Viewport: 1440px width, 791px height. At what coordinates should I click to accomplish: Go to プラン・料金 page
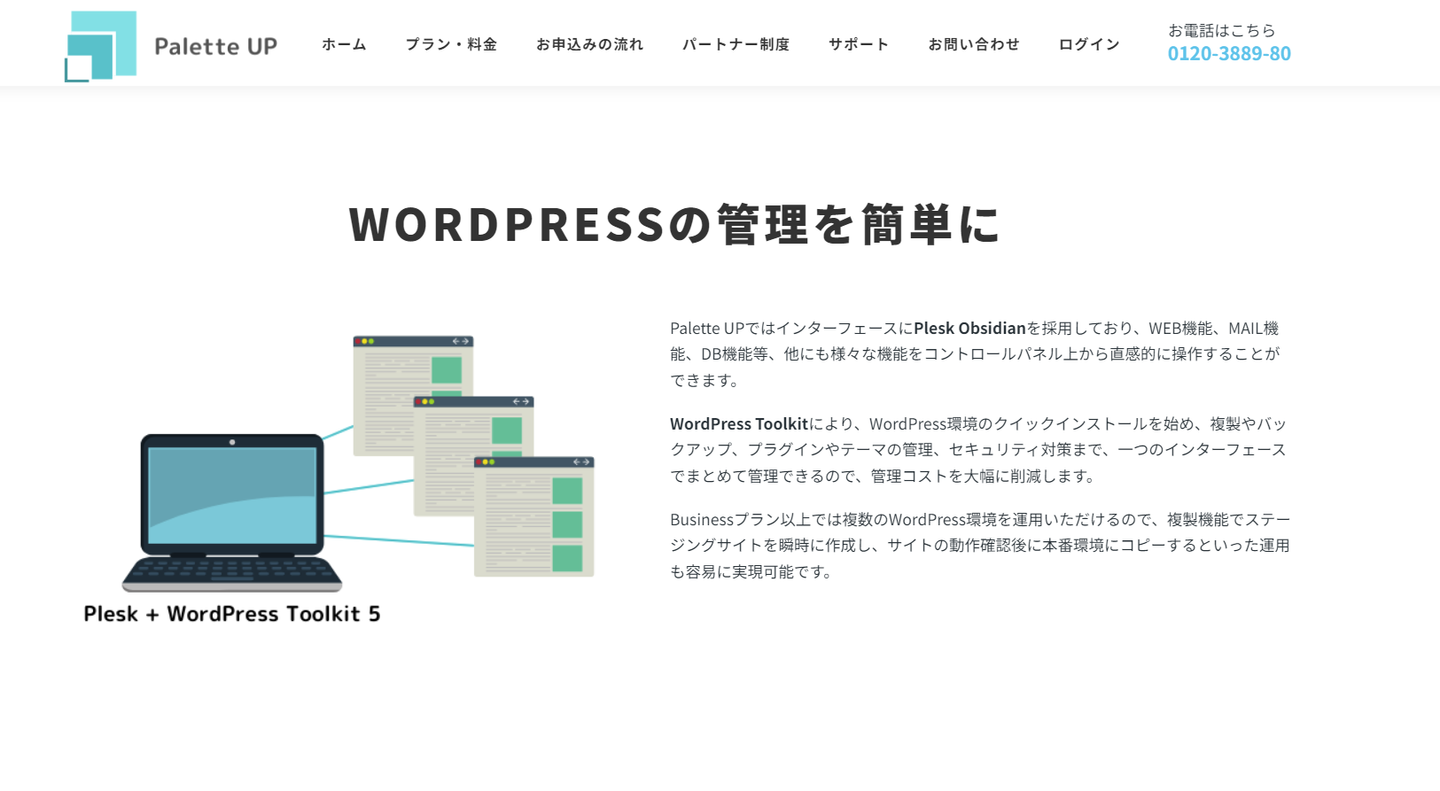[x=451, y=44]
